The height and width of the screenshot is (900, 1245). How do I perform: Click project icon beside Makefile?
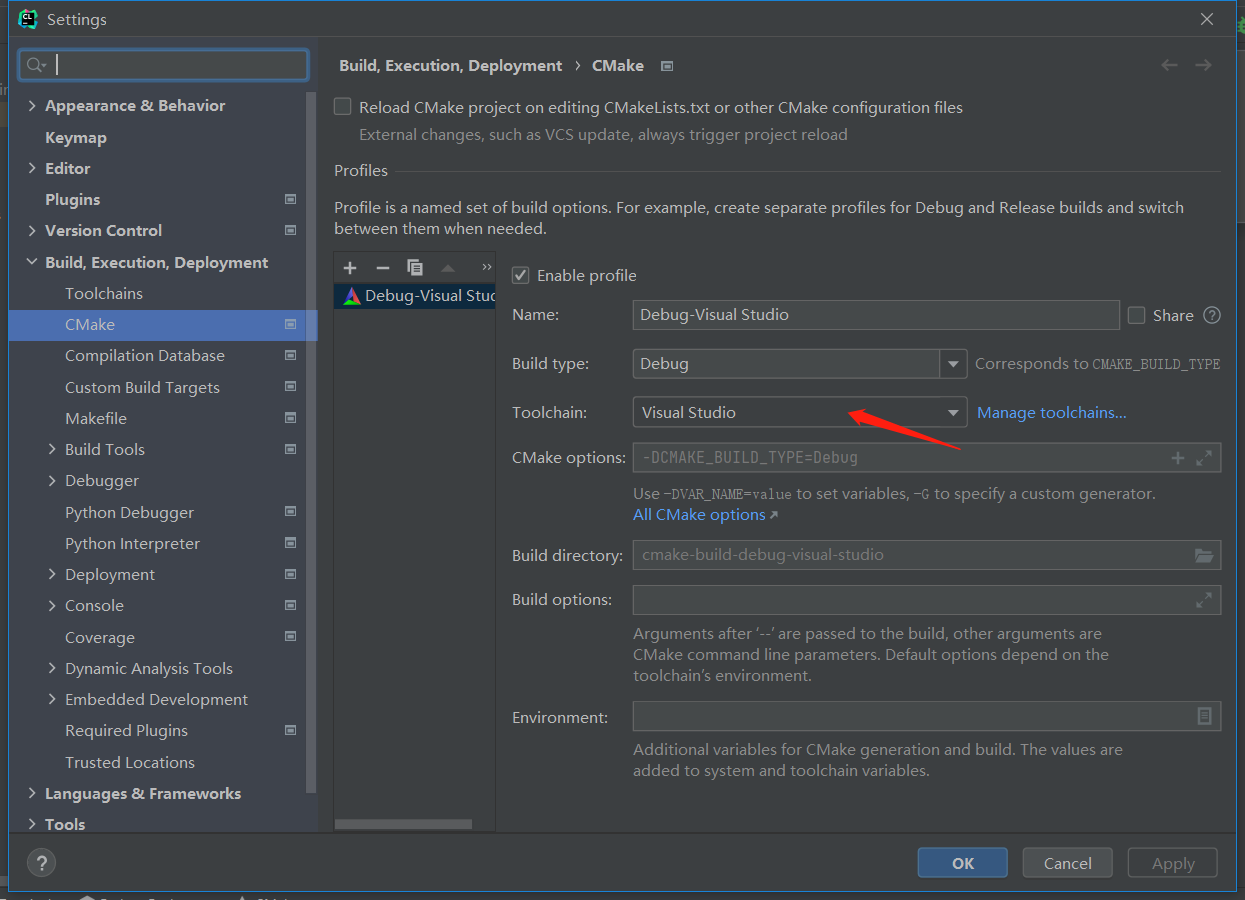[290, 418]
